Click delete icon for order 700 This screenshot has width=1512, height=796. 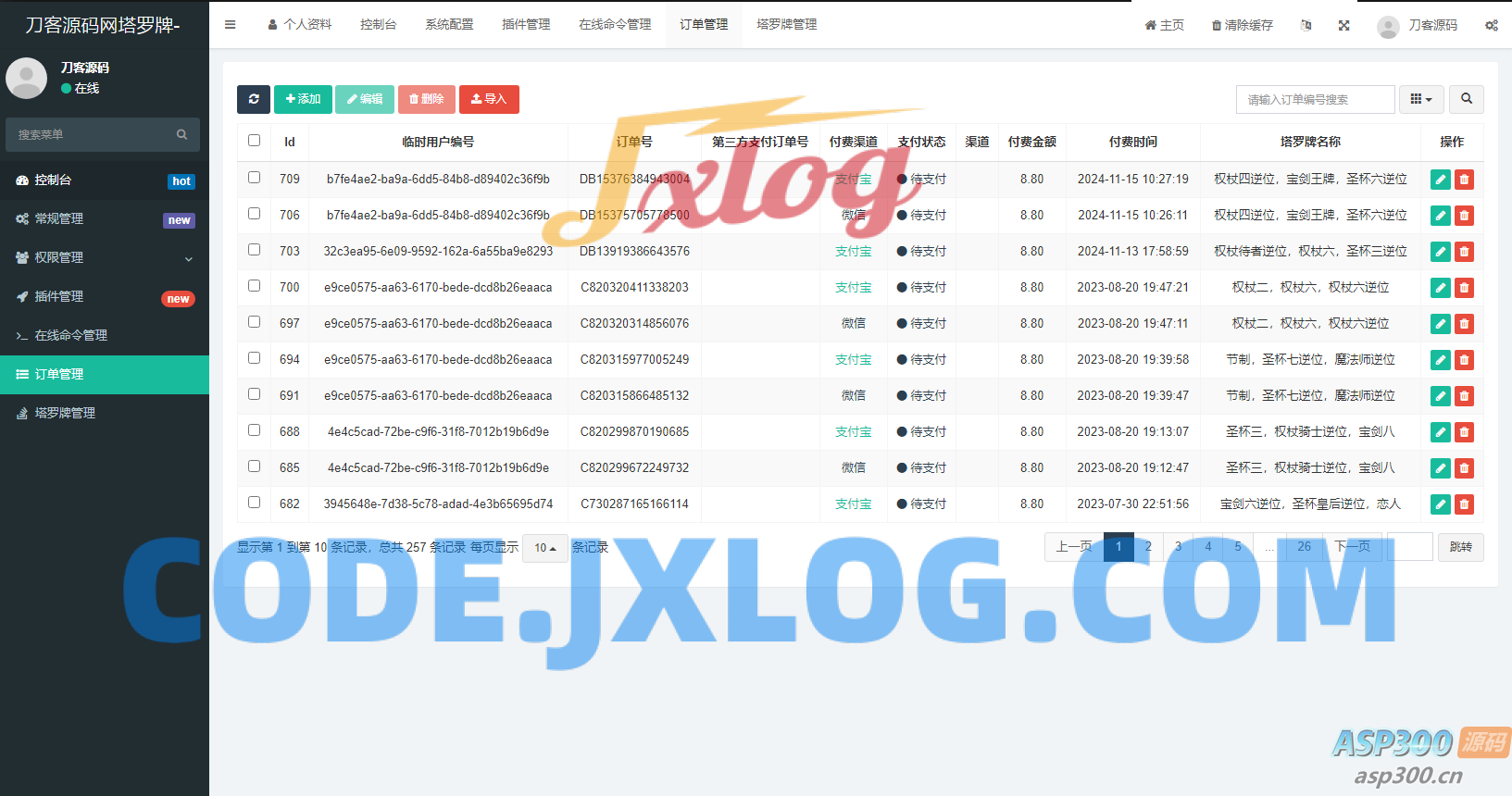click(x=1464, y=288)
